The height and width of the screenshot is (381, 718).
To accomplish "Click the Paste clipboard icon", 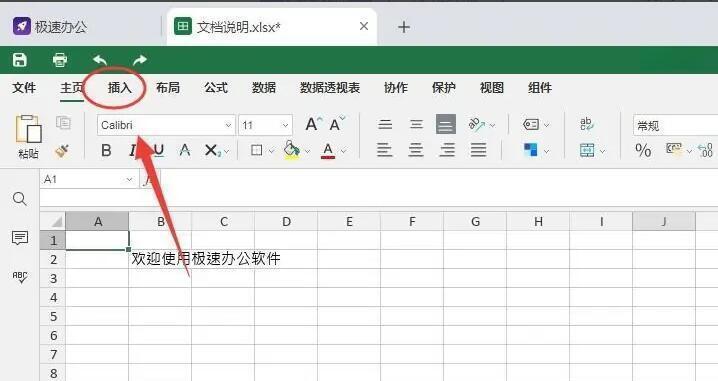I will (28, 129).
